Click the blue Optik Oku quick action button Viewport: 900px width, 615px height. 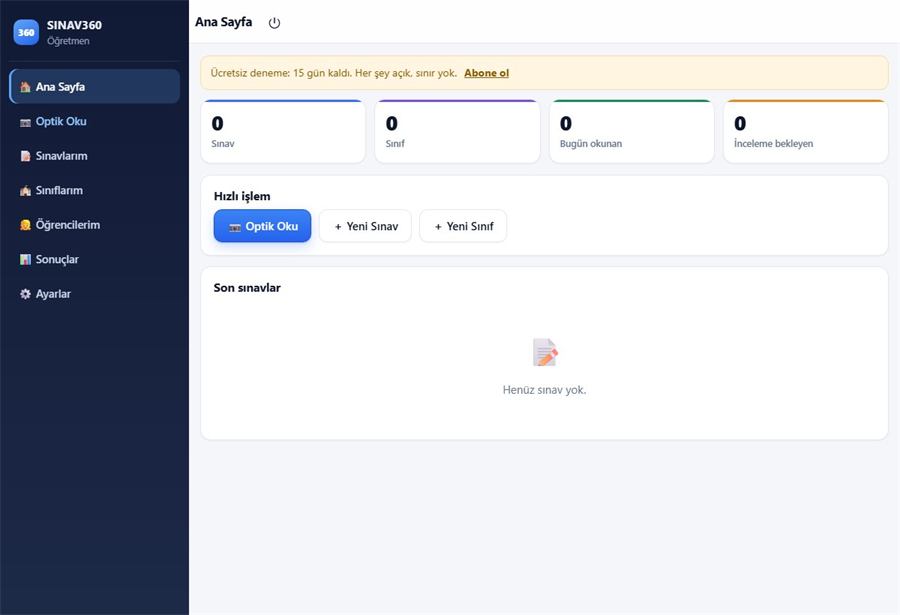262,226
